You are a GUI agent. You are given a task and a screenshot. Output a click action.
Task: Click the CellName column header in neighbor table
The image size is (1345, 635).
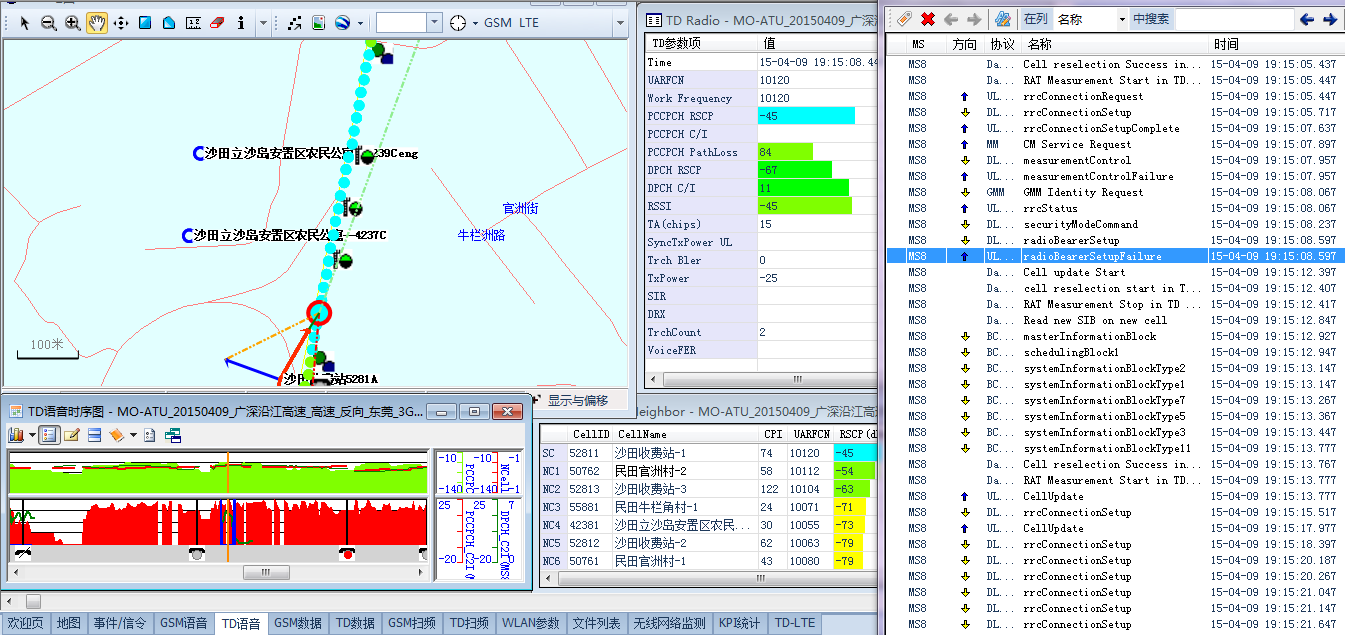(686, 435)
